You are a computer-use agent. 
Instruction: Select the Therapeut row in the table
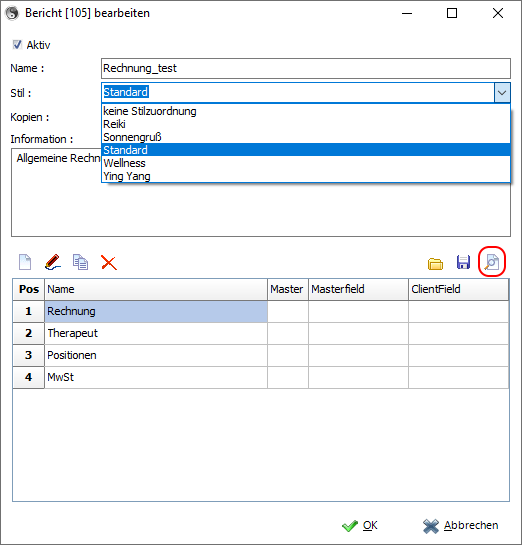click(261, 333)
